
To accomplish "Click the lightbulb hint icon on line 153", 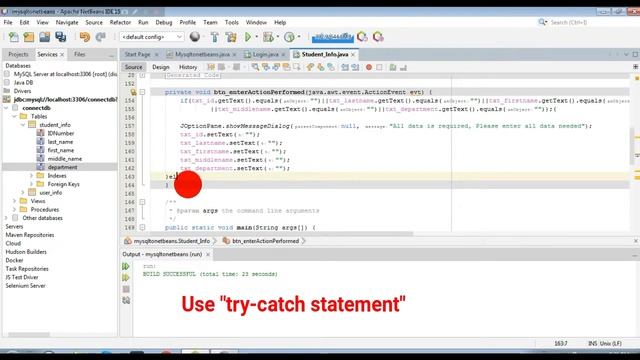I will coord(133,92).
